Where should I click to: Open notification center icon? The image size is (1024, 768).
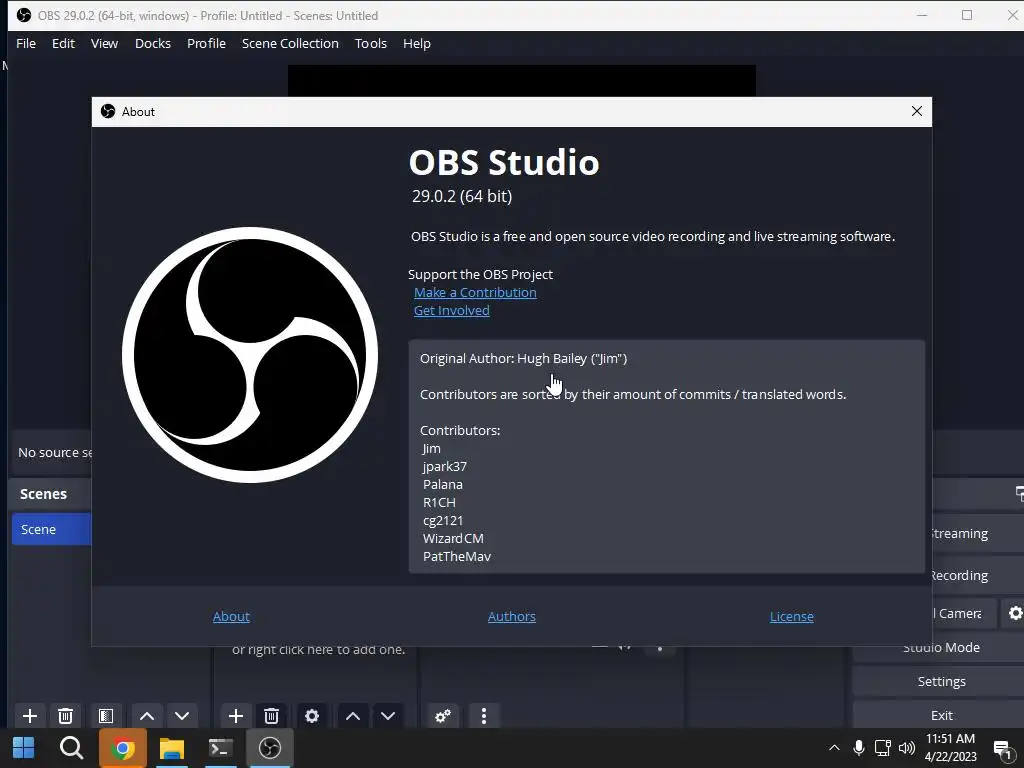click(1002, 749)
